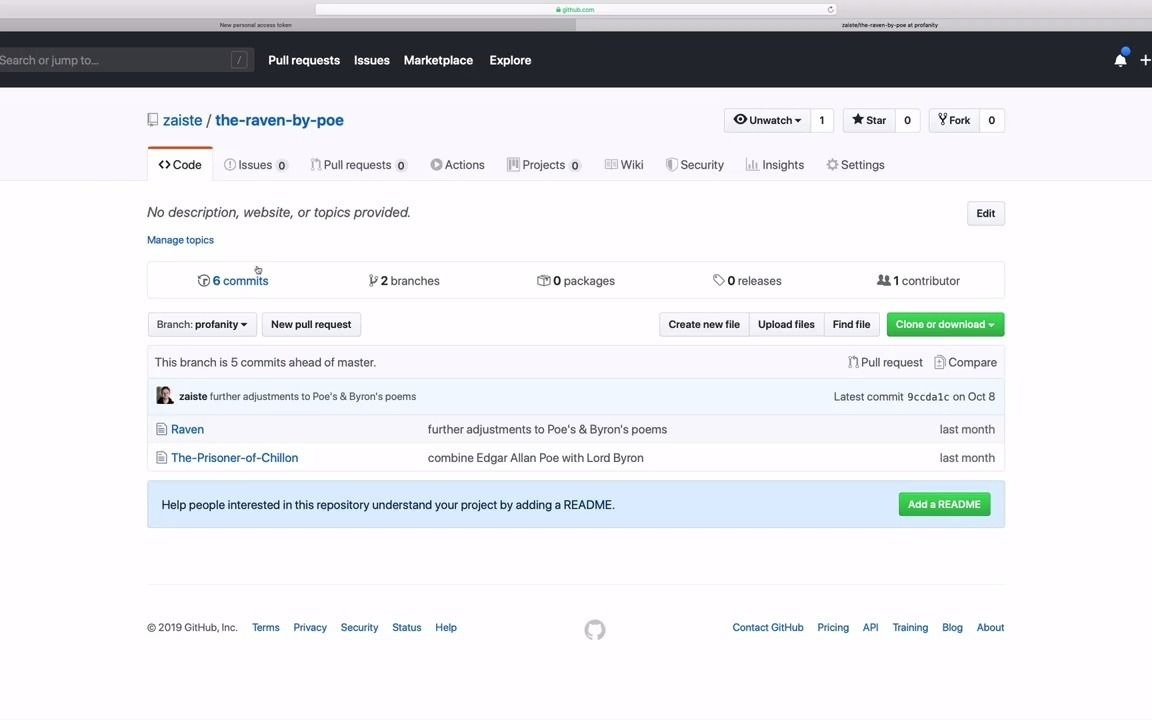Star the repository

pos(869,120)
